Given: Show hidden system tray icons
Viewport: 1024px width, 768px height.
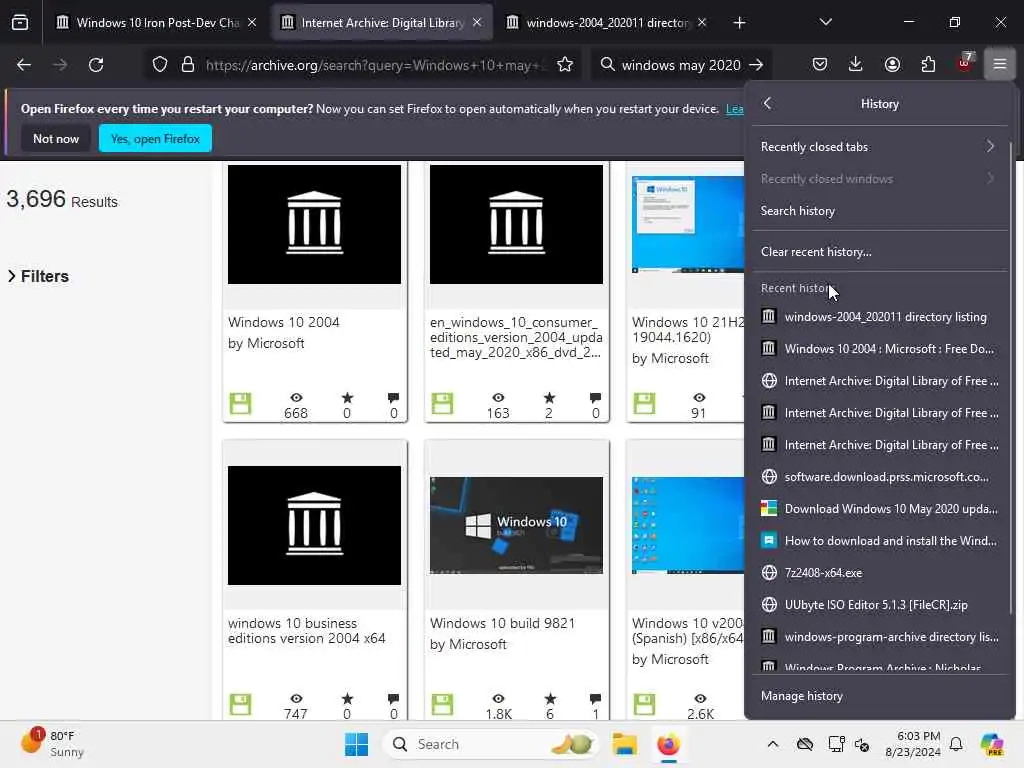Looking at the screenshot, I should pyautogui.click(x=773, y=744).
